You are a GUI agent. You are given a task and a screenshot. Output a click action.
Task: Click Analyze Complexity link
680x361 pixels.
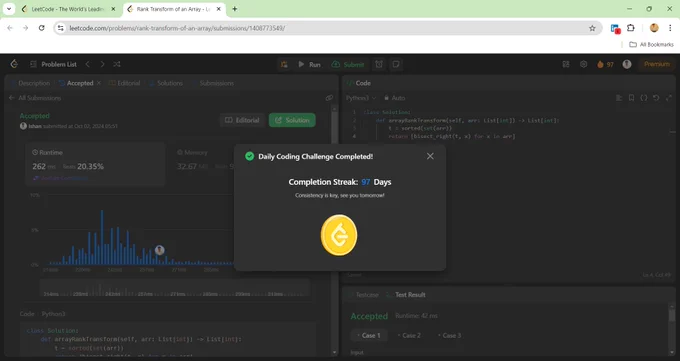tap(61, 178)
